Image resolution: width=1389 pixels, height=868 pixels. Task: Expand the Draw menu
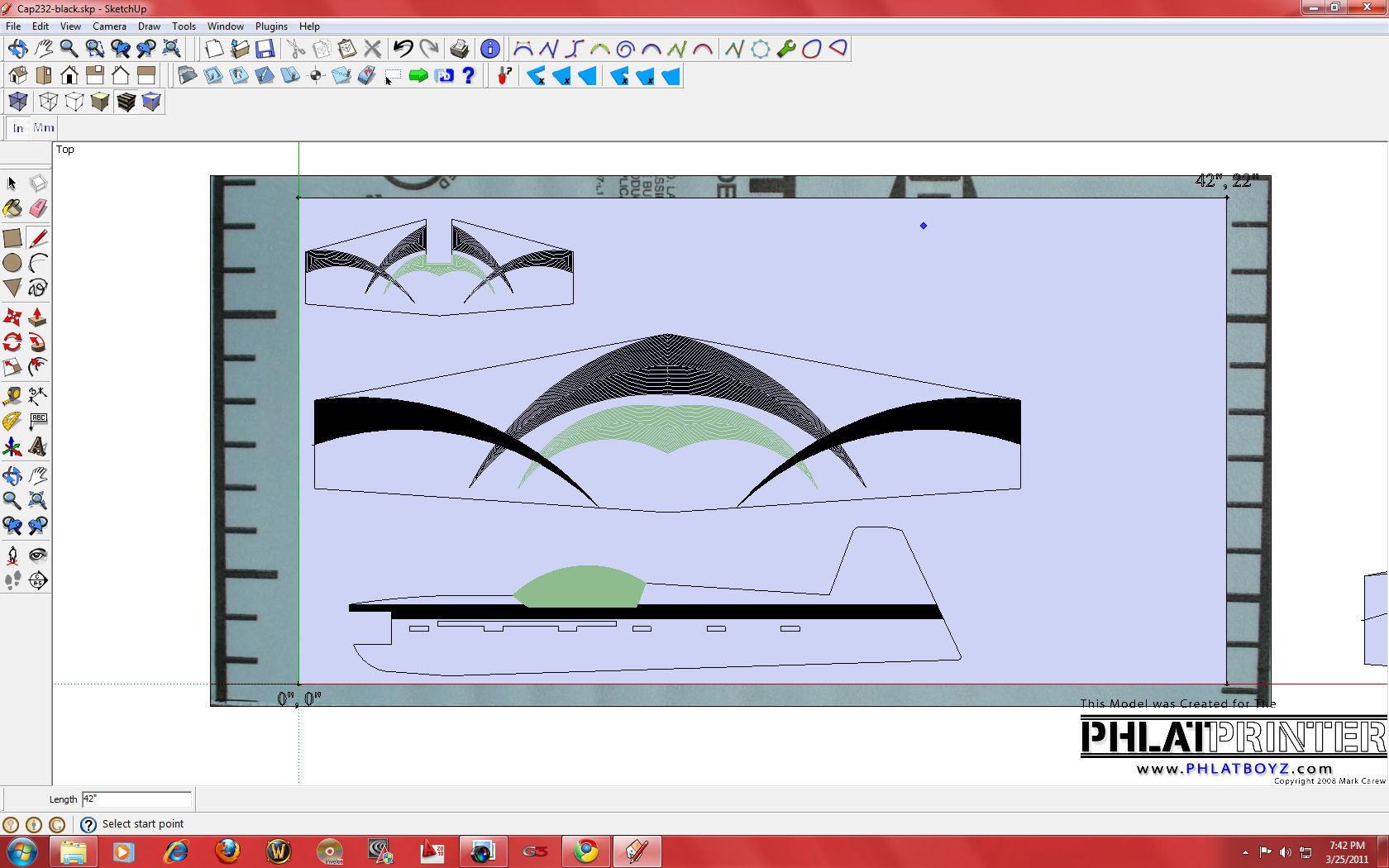[x=149, y=26]
